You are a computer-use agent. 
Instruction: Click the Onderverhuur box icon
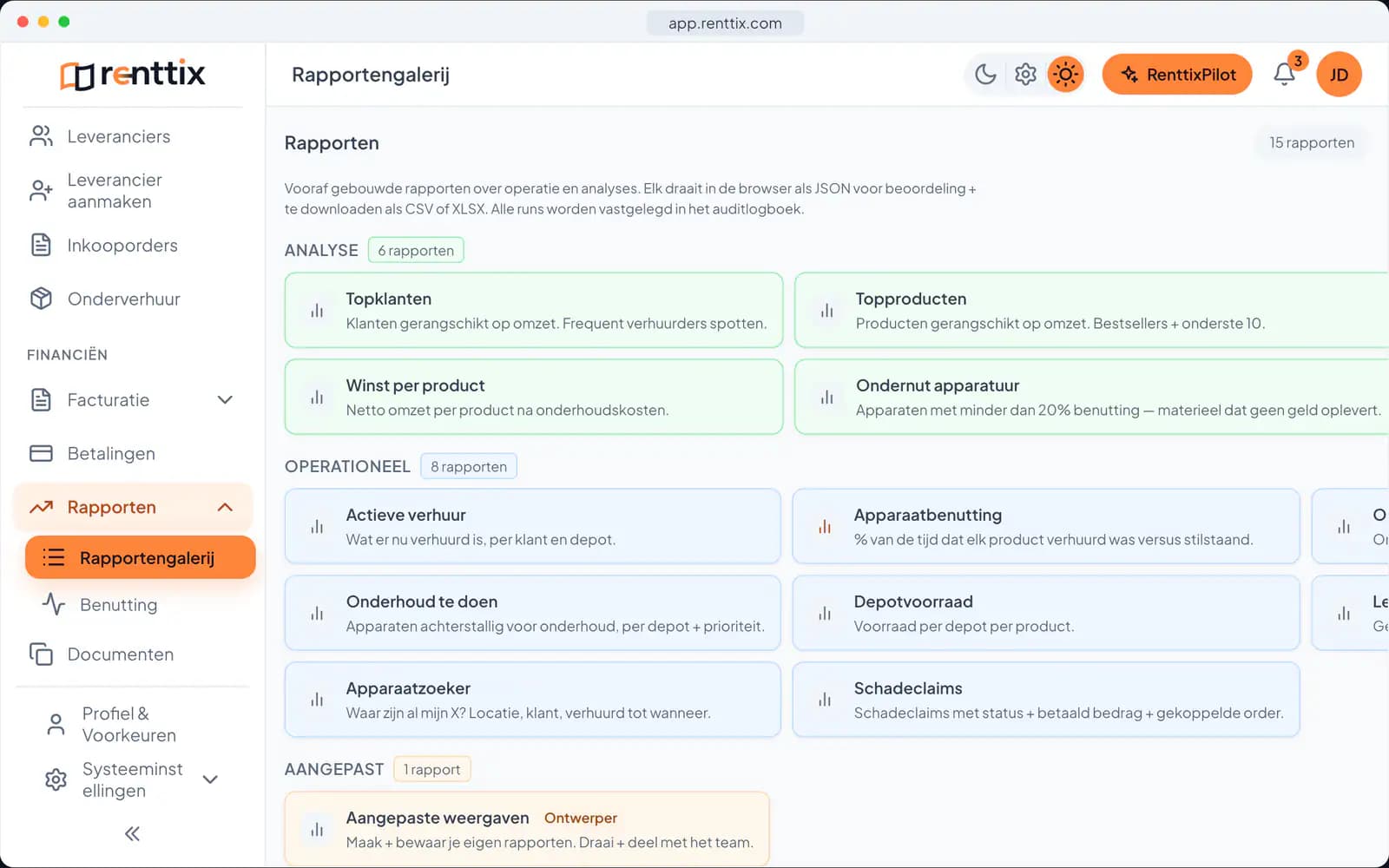41,299
